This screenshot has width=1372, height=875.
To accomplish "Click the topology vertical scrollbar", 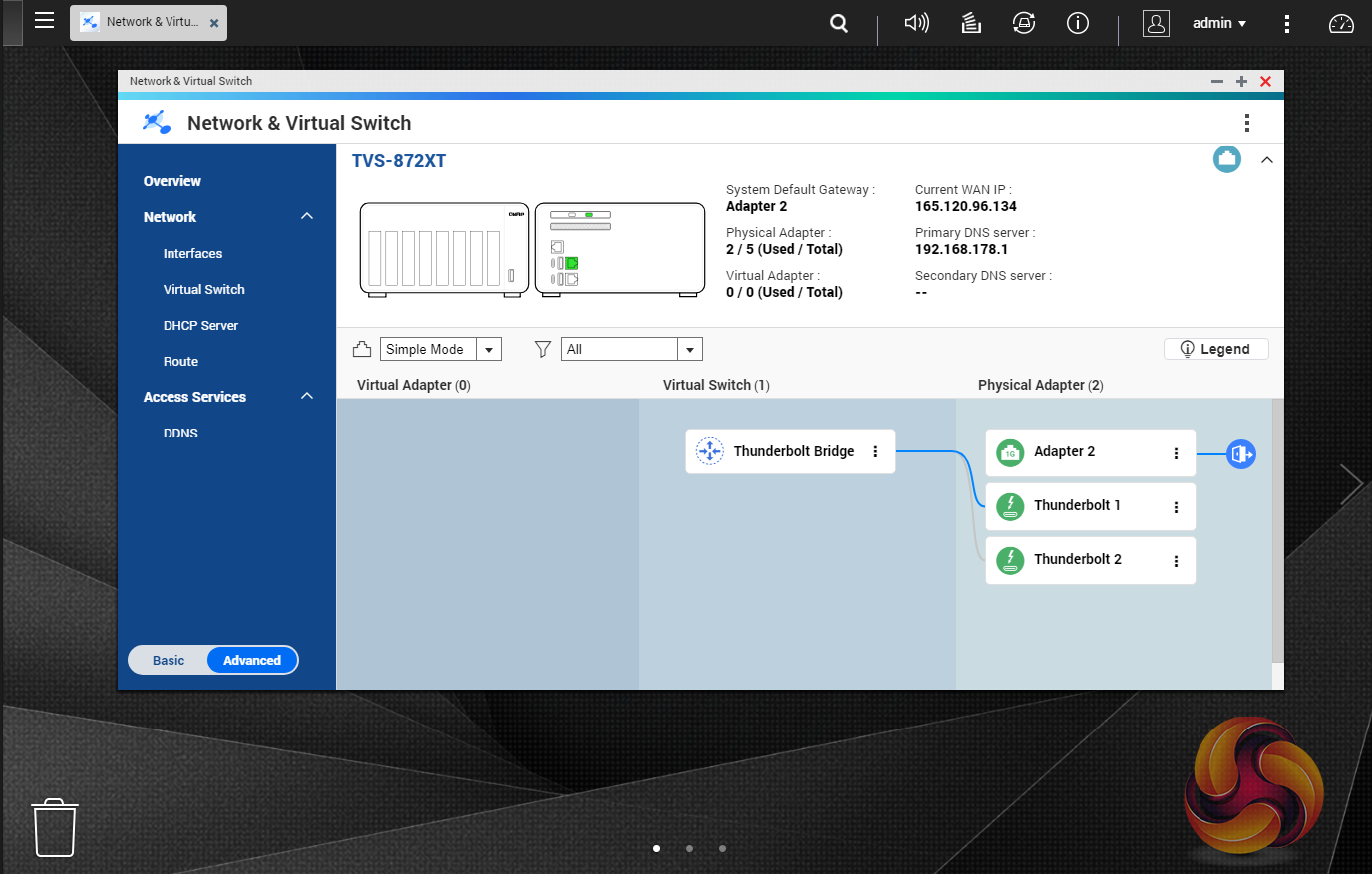I will tap(1277, 530).
